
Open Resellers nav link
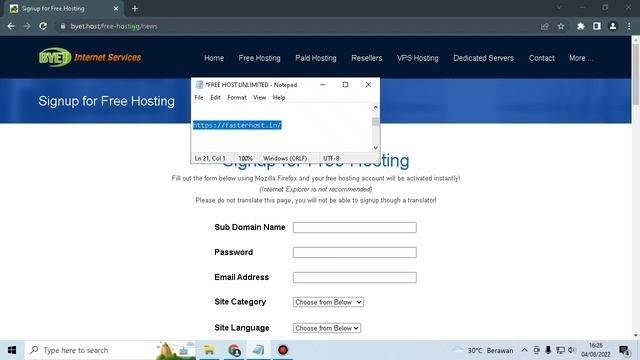[x=367, y=58]
